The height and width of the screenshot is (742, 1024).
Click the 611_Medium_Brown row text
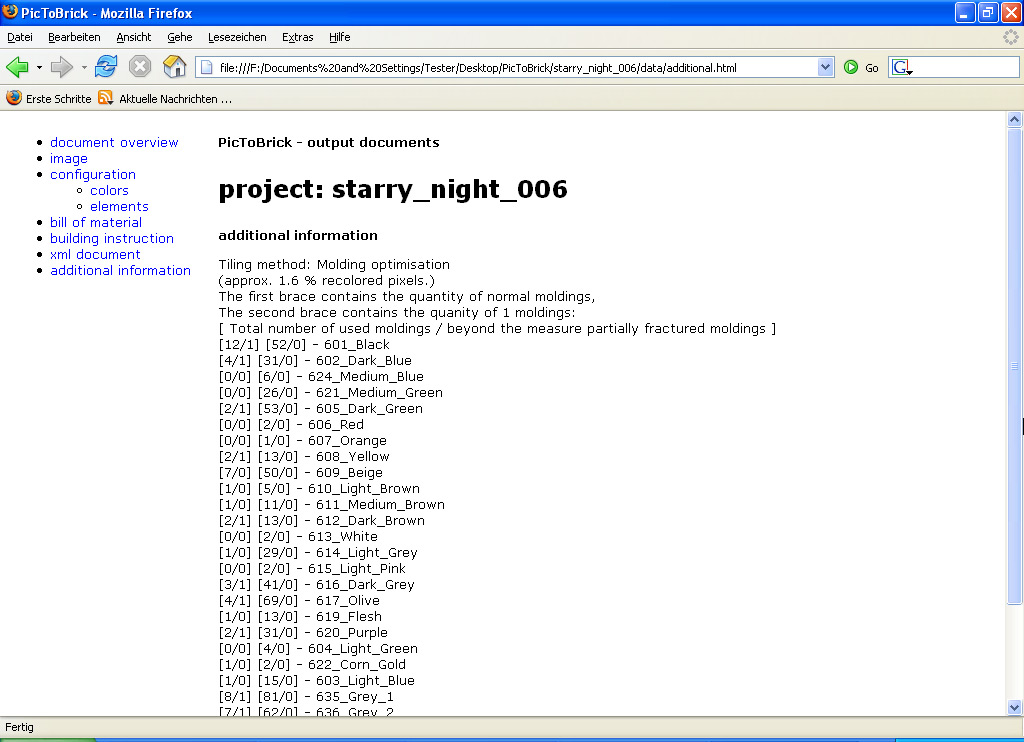pyautogui.click(x=331, y=505)
